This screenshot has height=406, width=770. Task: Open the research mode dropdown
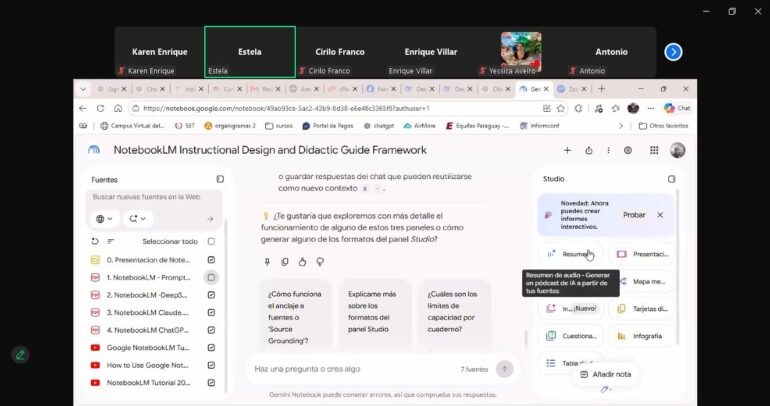(138, 218)
